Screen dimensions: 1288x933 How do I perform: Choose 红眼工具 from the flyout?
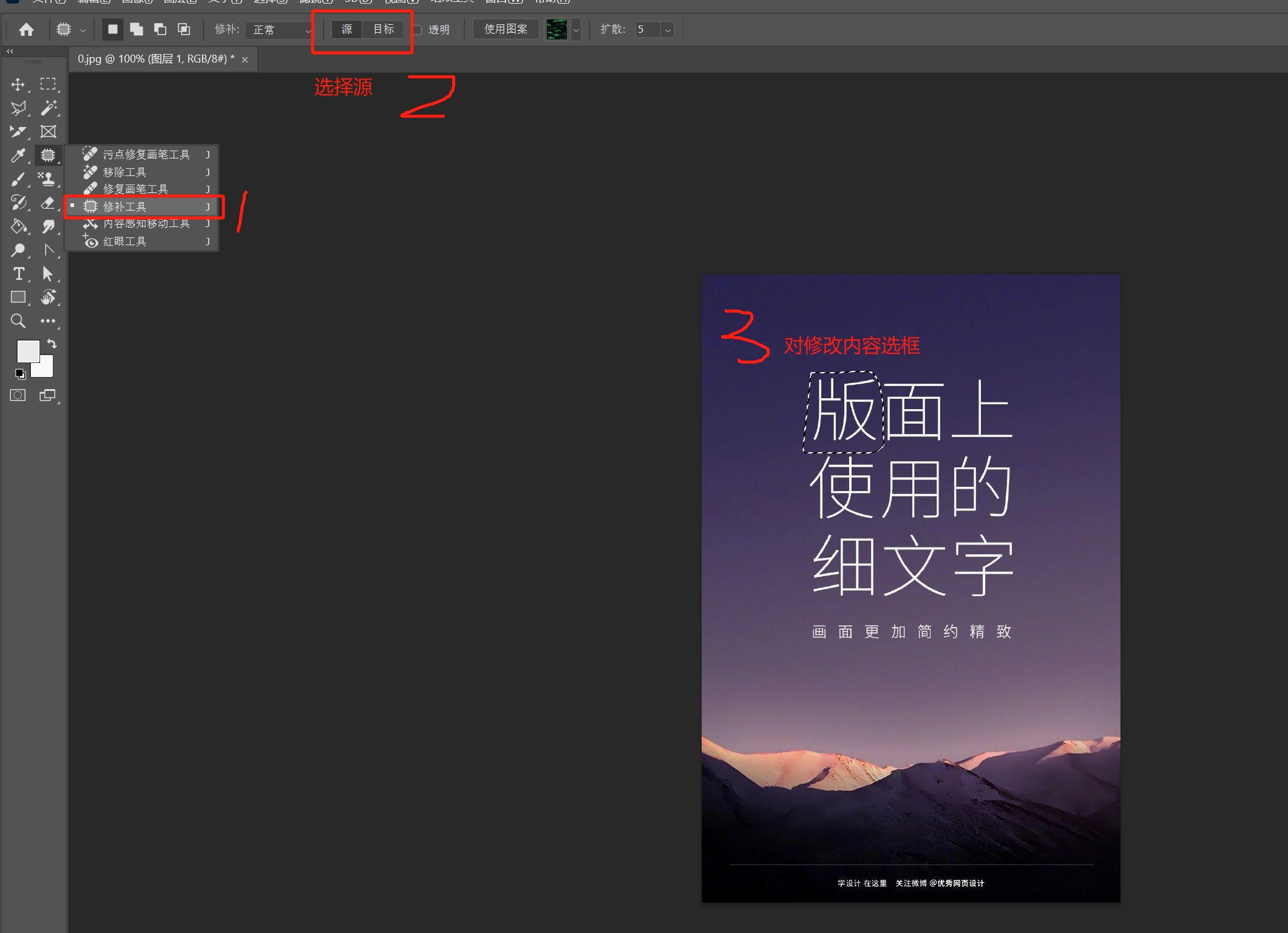[x=124, y=242]
